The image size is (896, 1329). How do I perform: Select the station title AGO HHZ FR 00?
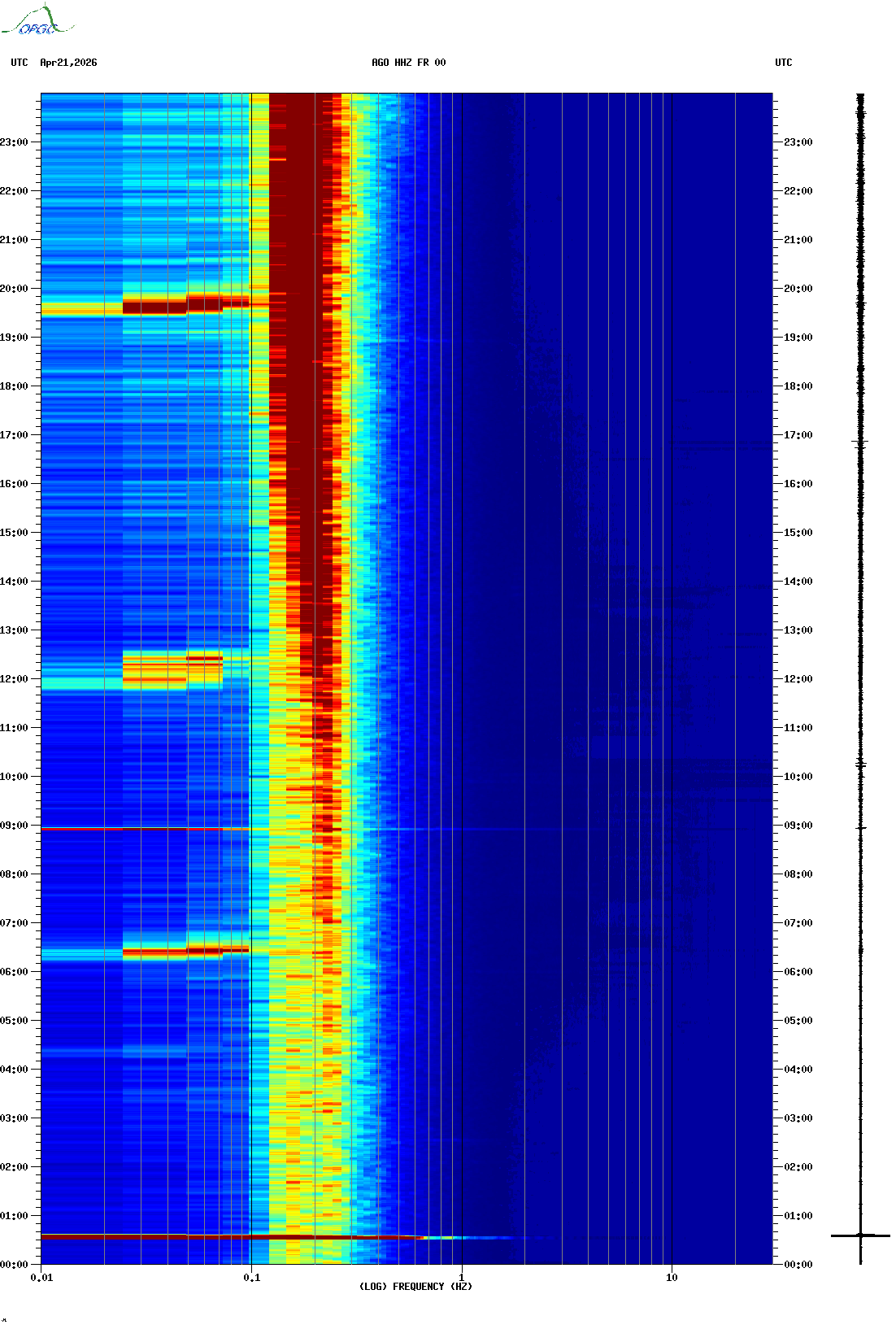(408, 63)
